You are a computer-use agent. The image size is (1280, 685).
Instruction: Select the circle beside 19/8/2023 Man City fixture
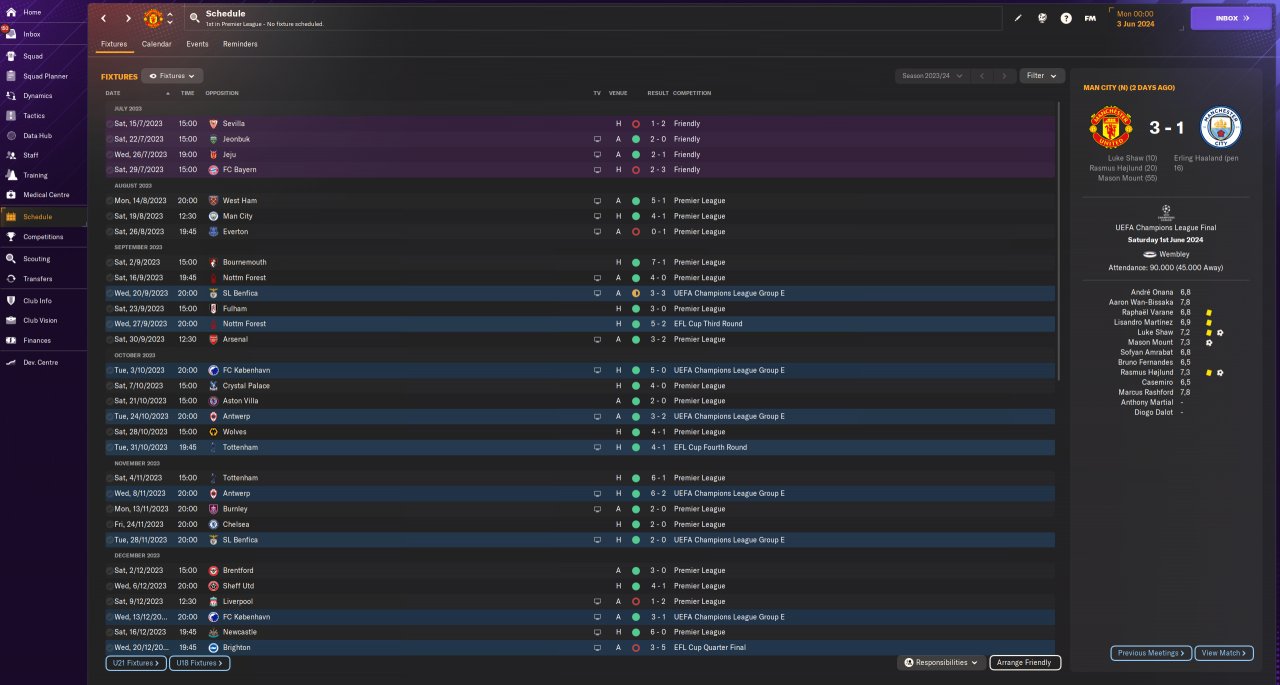click(109, 216)
